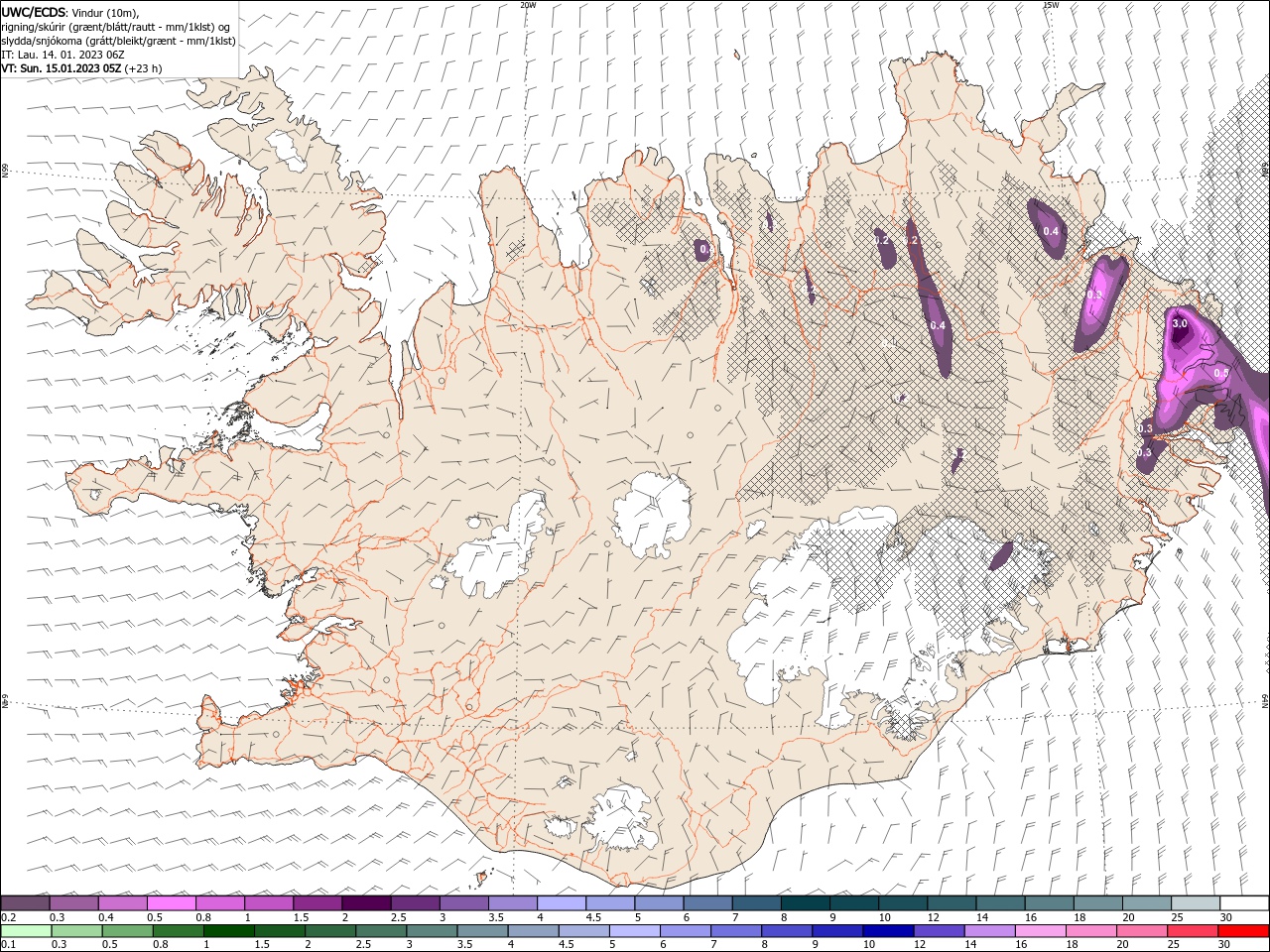Choose the lower legend swatch starting at 2.5
Viewport: 1270px width, 952px height.
tap(381, 931)
